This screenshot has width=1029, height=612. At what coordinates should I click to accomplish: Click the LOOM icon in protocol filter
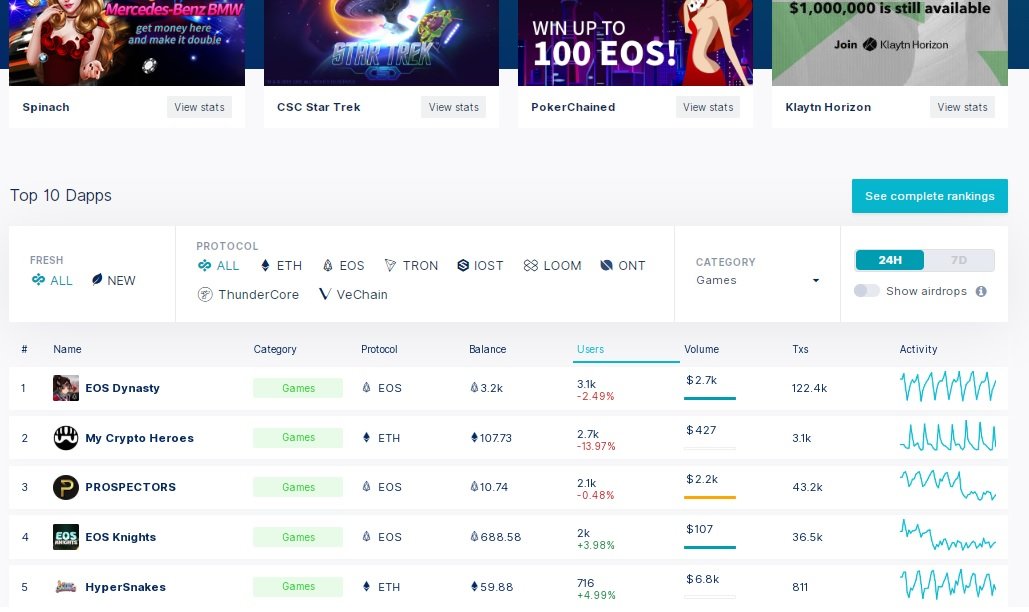[x=530, y=265]
